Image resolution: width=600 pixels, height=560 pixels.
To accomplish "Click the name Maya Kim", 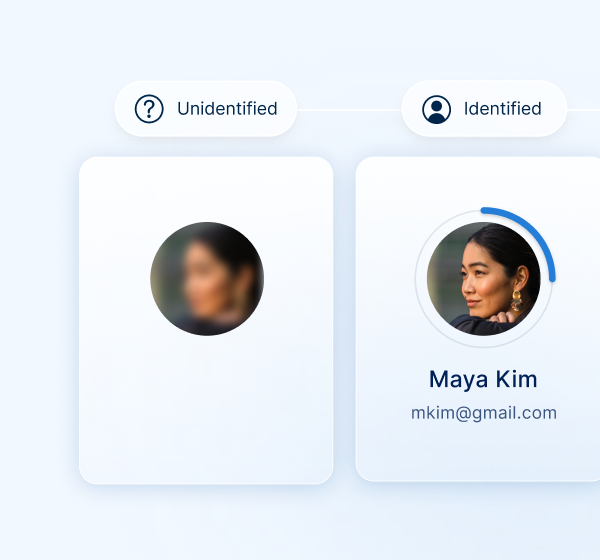I will (x=483, y=380).
